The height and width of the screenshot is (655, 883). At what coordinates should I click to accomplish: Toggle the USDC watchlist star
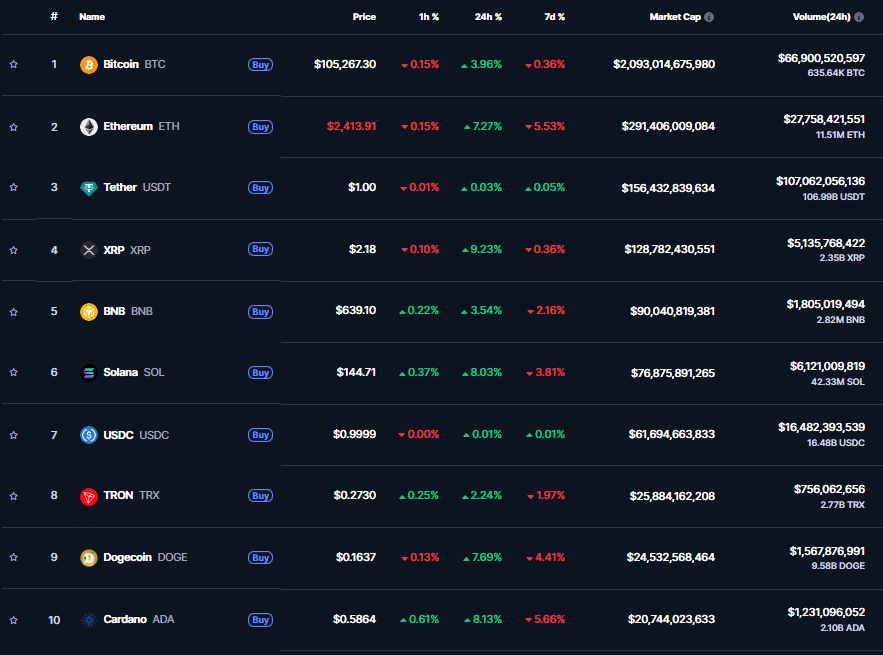pos(14,435)
